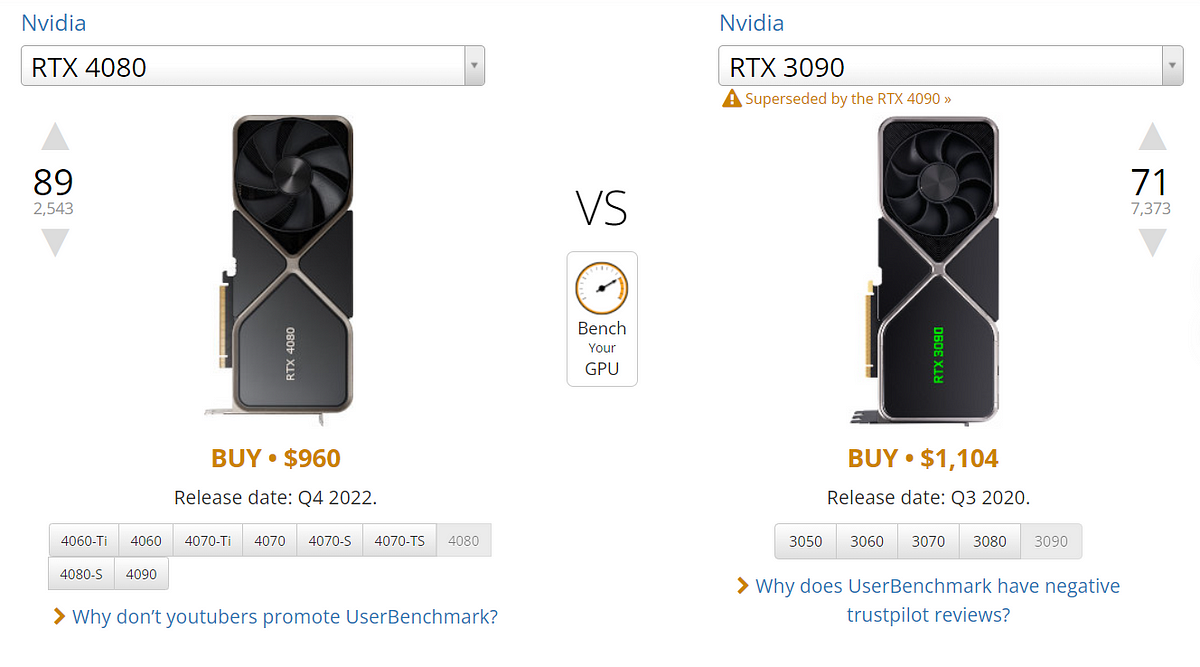Switch to the 4090 model tab

point(141,575)
